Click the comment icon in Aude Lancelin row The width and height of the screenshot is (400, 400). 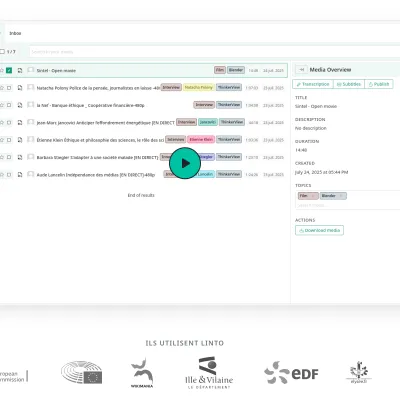(31, 174)
